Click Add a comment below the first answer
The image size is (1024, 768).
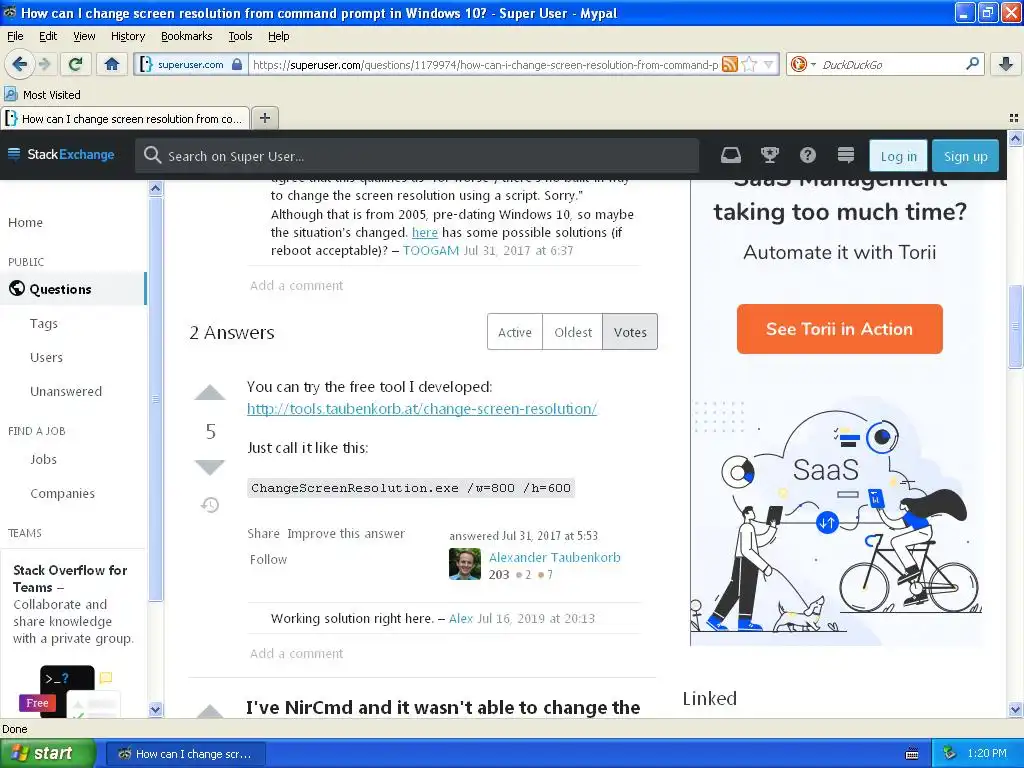(x=296, y=653)
